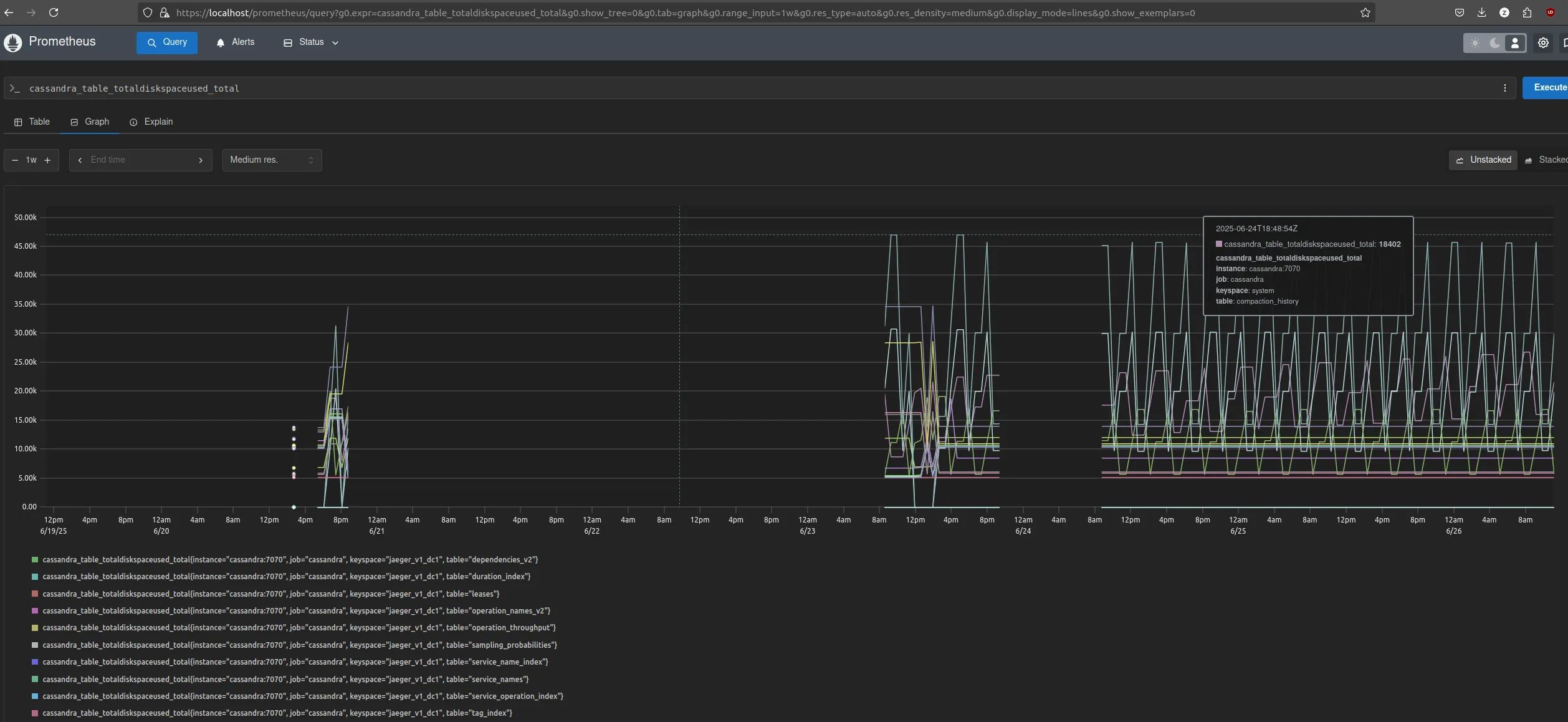1568x722 pixels.
Task: Select Stacked graph mode
Action: 1546,160
